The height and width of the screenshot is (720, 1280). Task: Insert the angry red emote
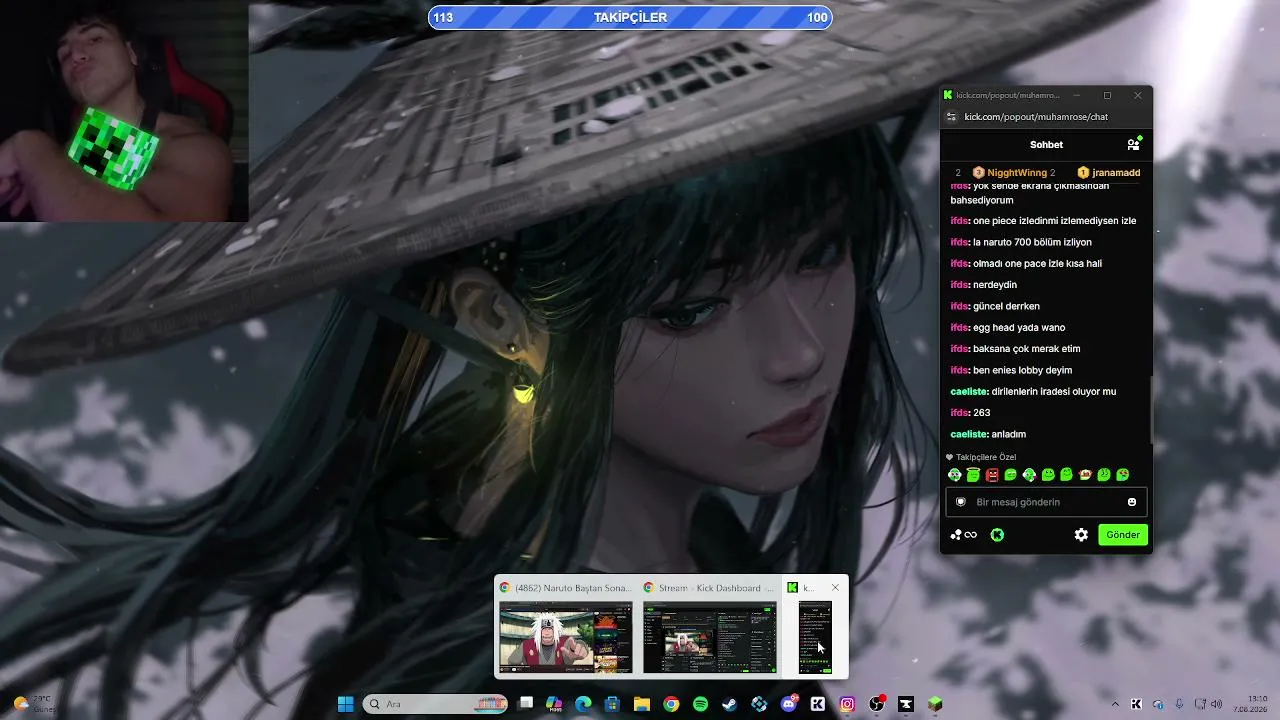point(992,475)
